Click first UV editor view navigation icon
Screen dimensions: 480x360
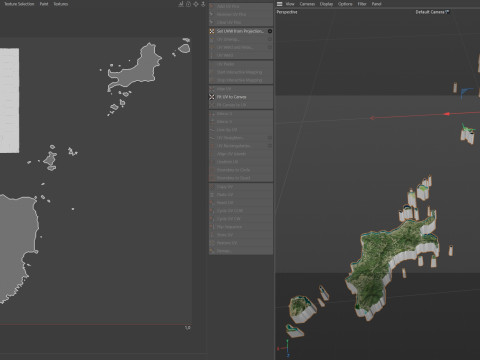pos(181,4)
